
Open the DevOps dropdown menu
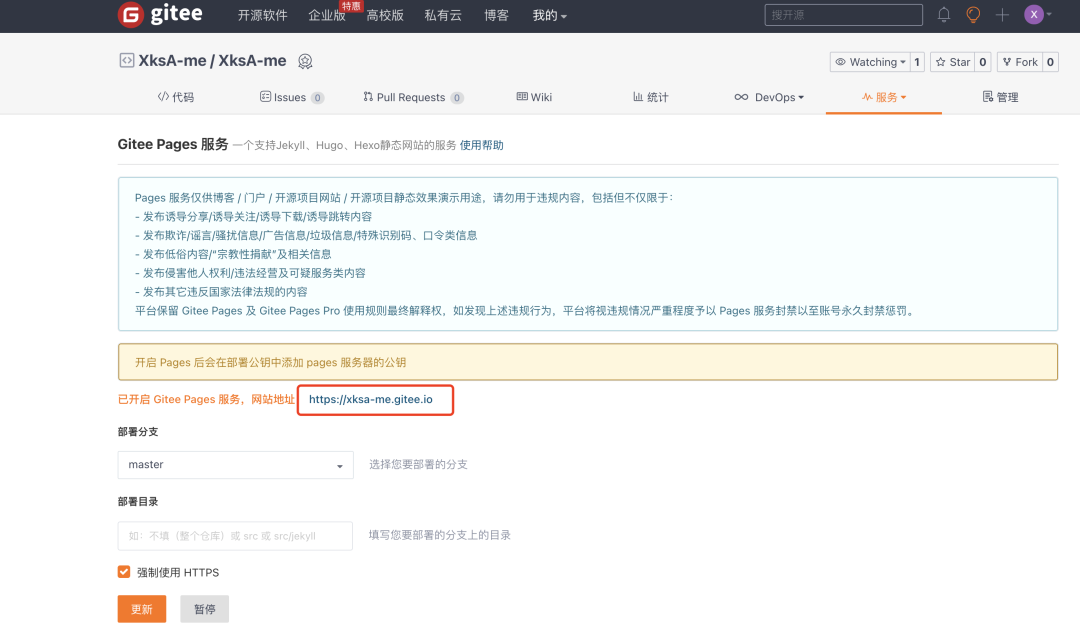[770, 97]
